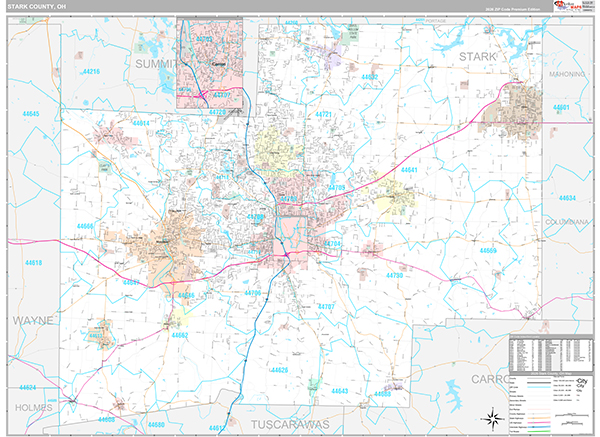Viewport: 600px width, 437px height.
Task: Click ZIP code label 44647
Action: (x=131, y=283)
